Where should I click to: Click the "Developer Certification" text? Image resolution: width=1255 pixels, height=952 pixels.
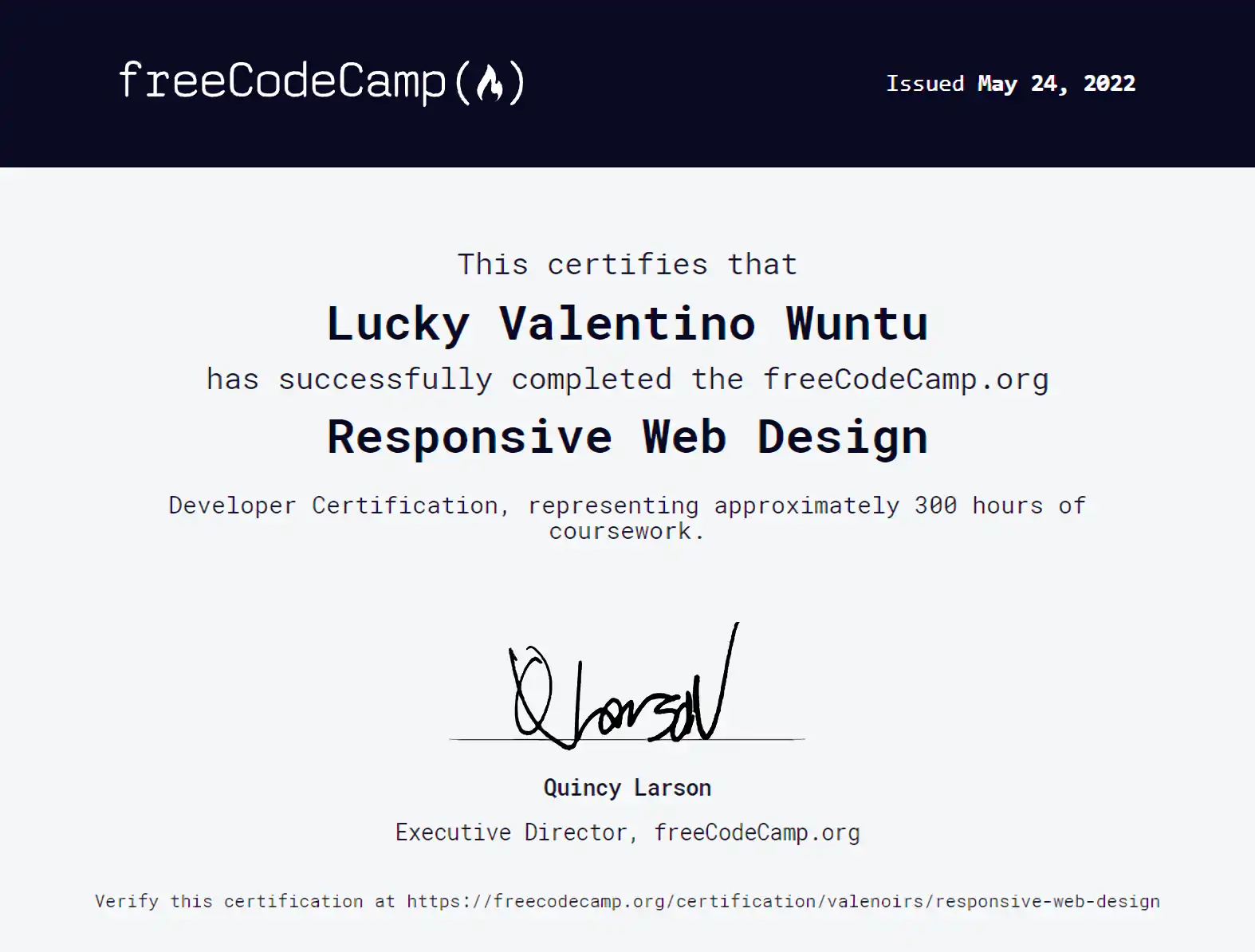coord(333,506)
